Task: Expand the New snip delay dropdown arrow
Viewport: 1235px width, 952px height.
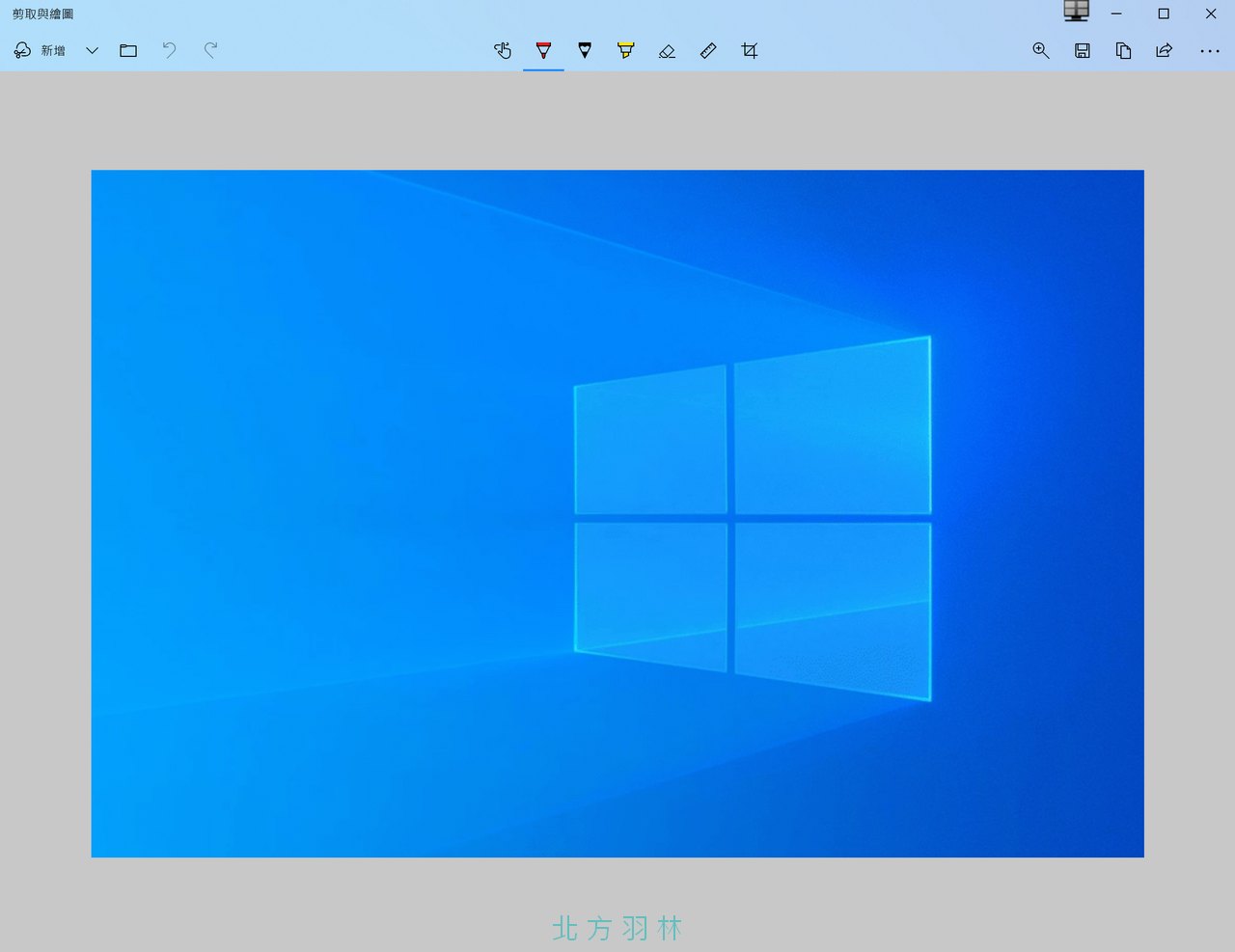Action: [93, 50]
